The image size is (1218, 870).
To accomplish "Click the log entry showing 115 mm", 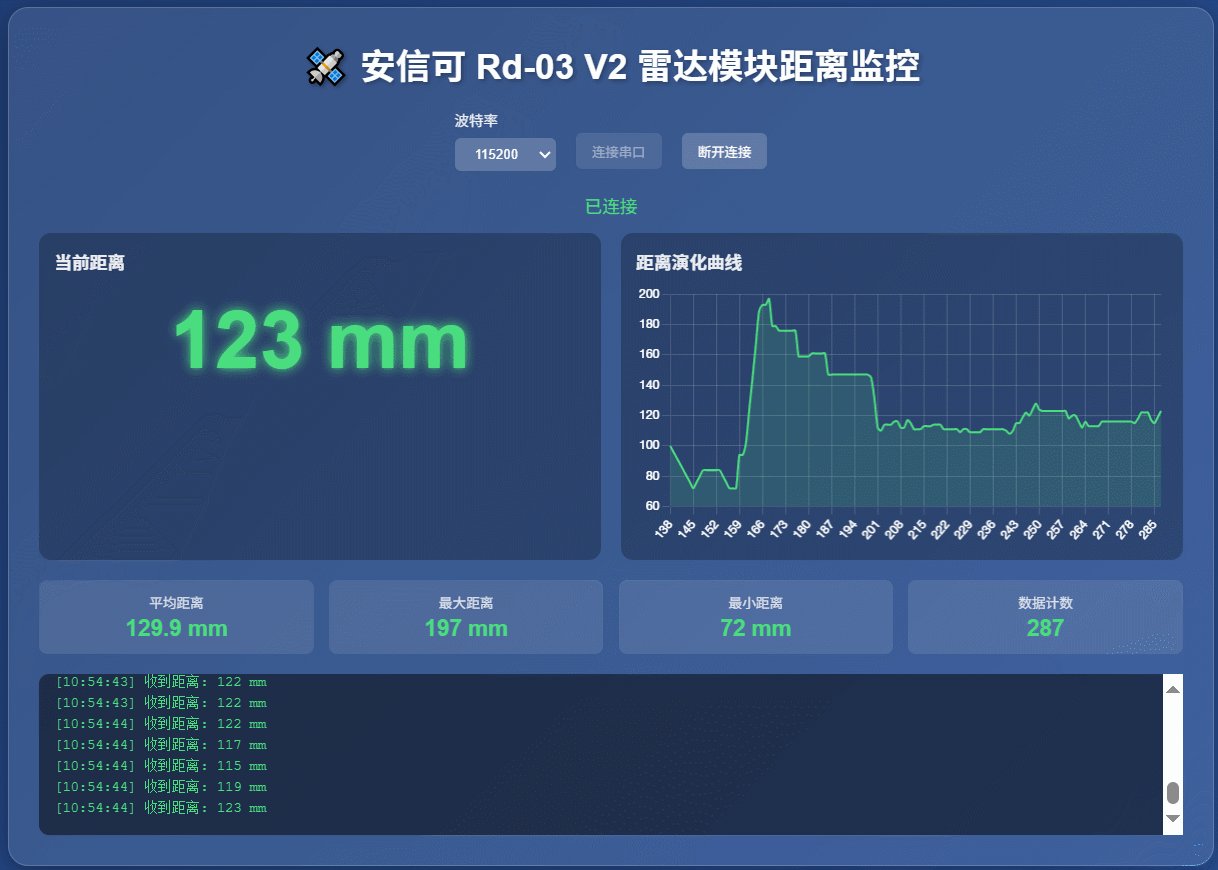I will tap(161, 766).
